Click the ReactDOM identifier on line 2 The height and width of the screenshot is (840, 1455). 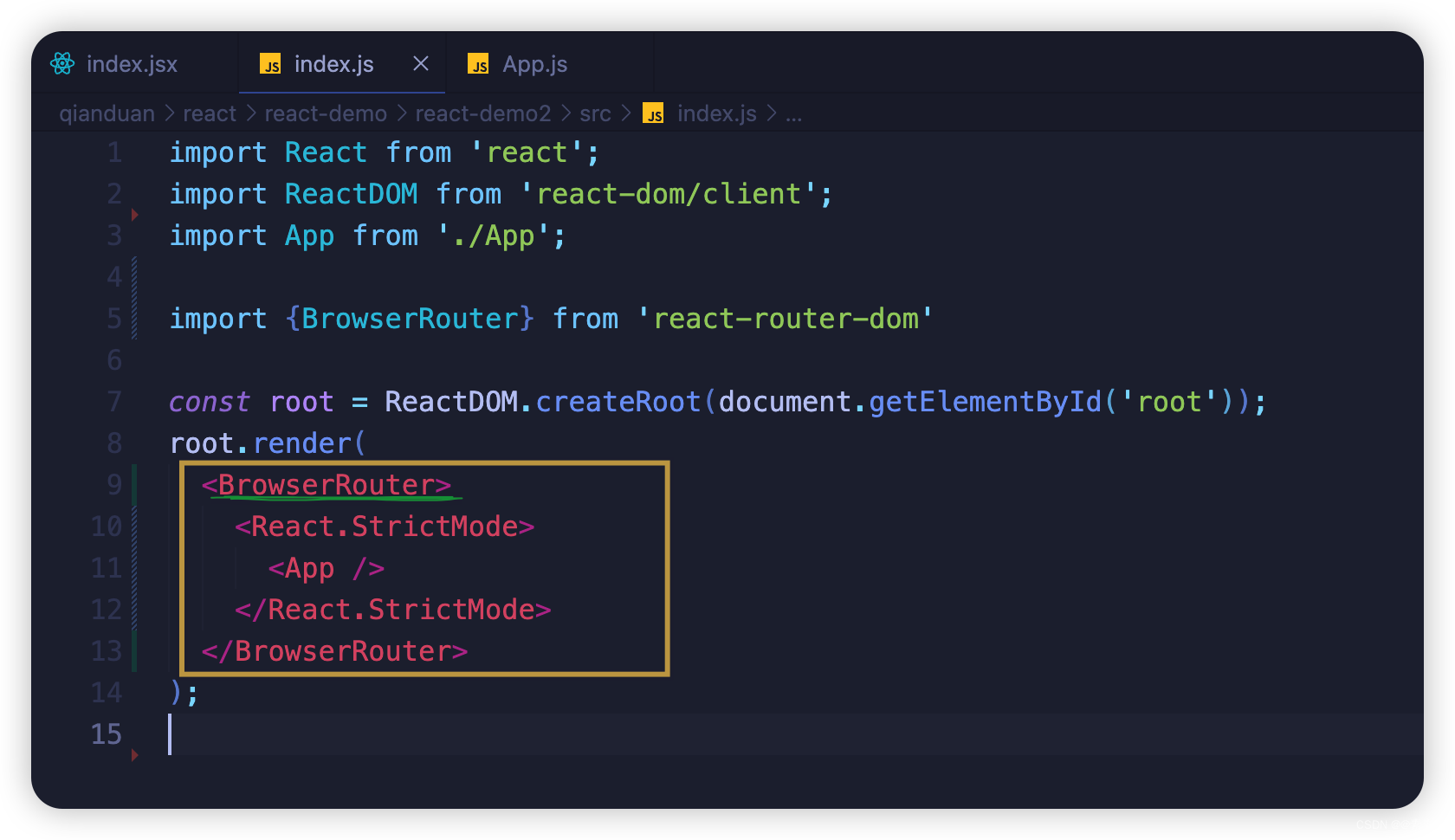tap(351, 194)
